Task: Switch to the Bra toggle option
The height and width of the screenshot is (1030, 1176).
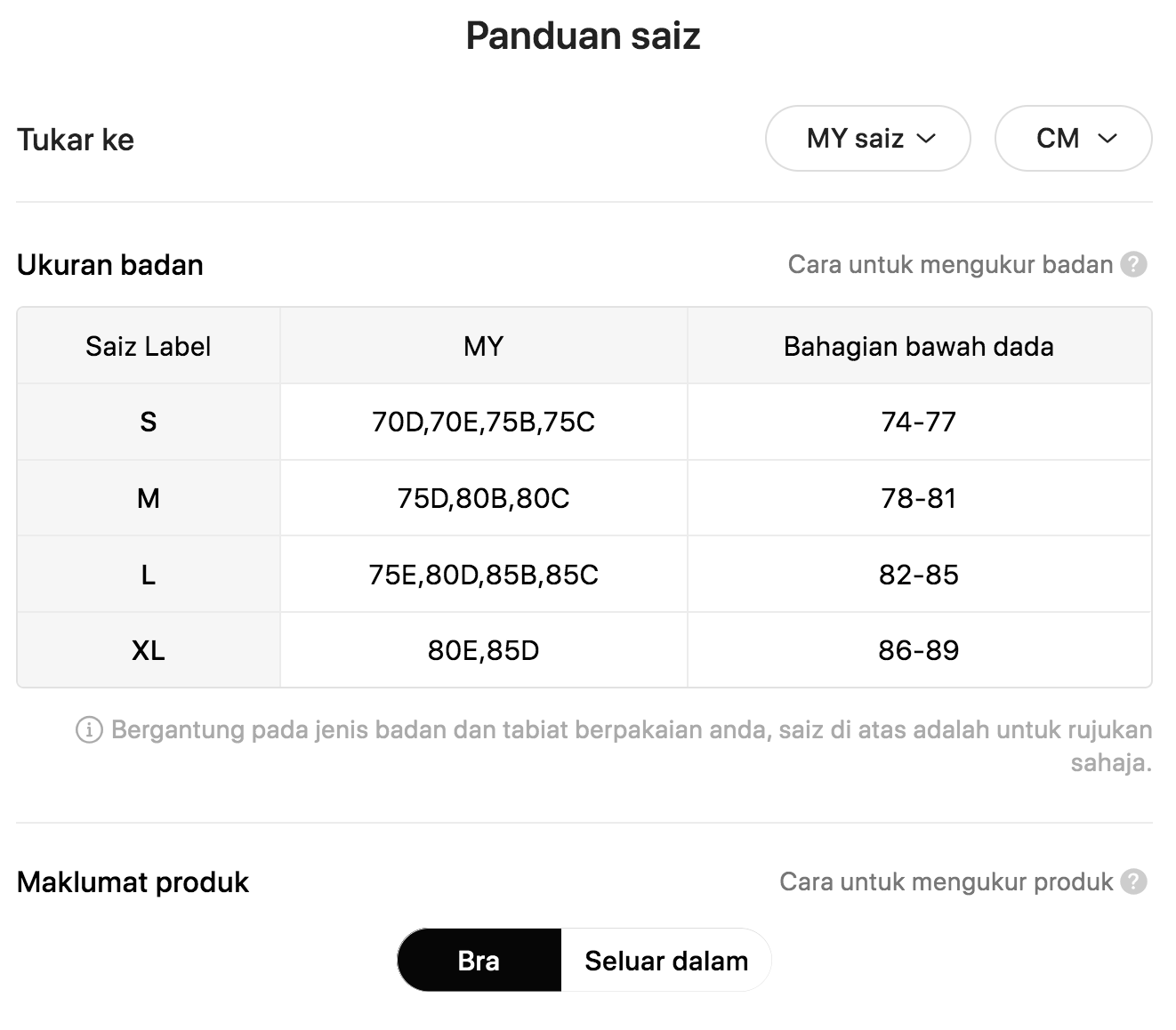Action: coord(479,961)
